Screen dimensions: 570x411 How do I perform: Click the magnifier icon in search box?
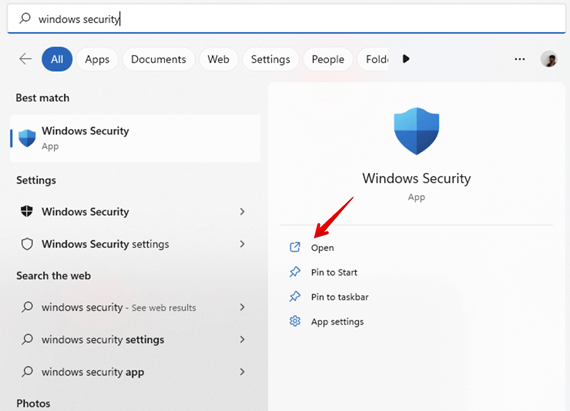(x=25, y=18)
